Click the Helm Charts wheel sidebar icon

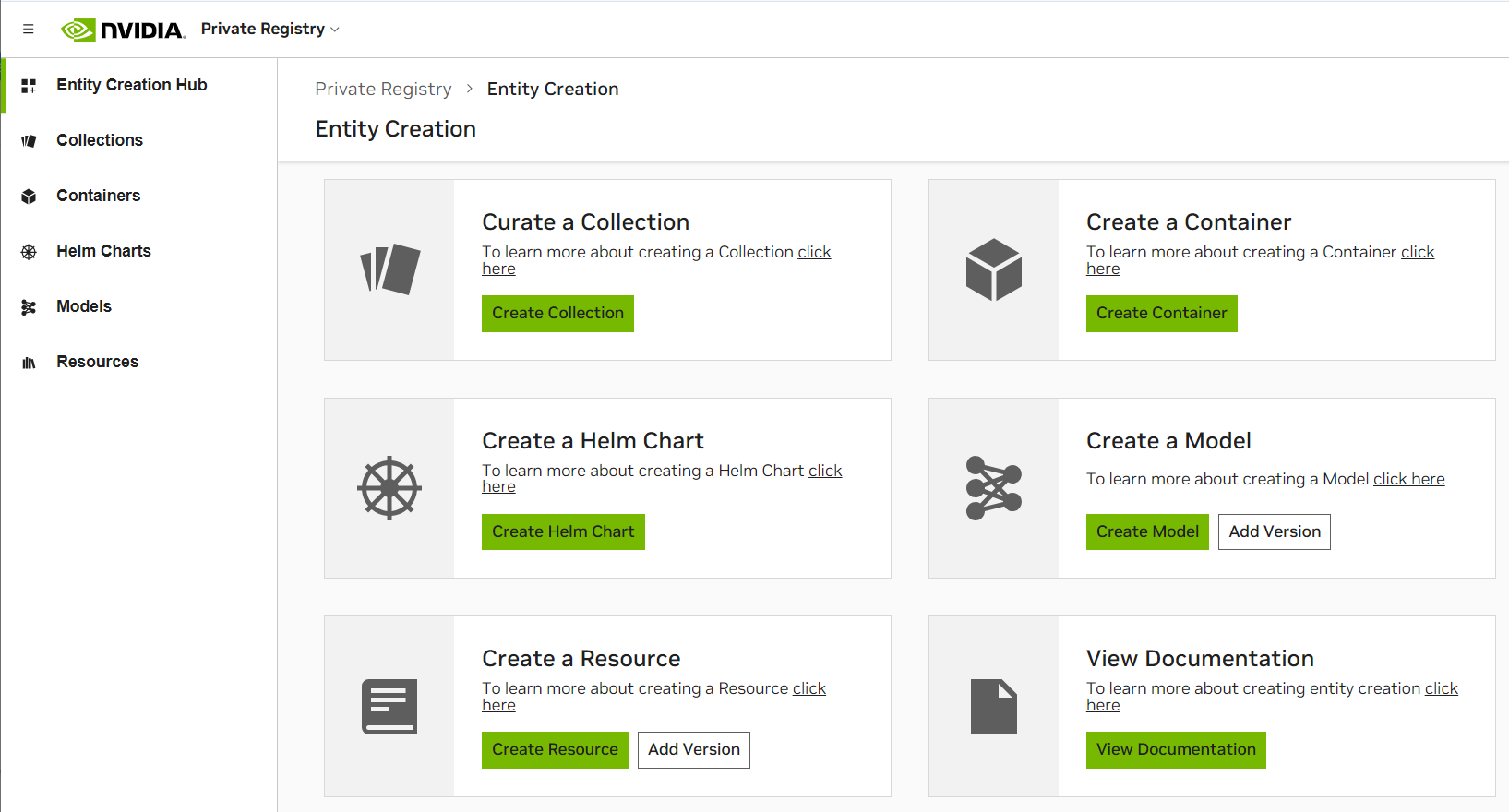(x=29, y=252)
